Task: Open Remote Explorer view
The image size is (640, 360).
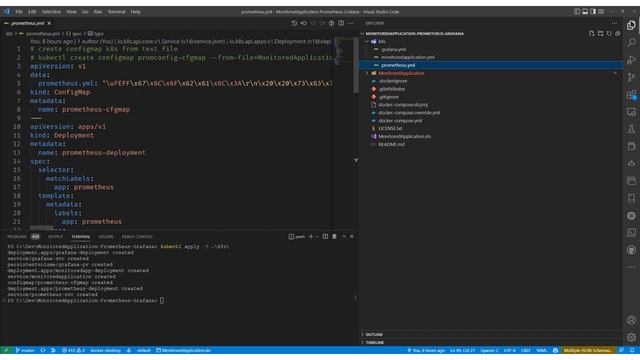Action: pyautogui.click(x=631, y=112)
